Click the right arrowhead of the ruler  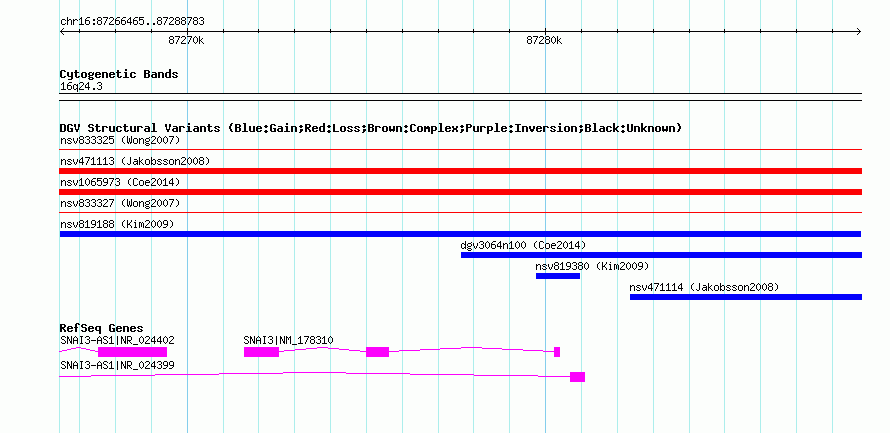point(859,32)
